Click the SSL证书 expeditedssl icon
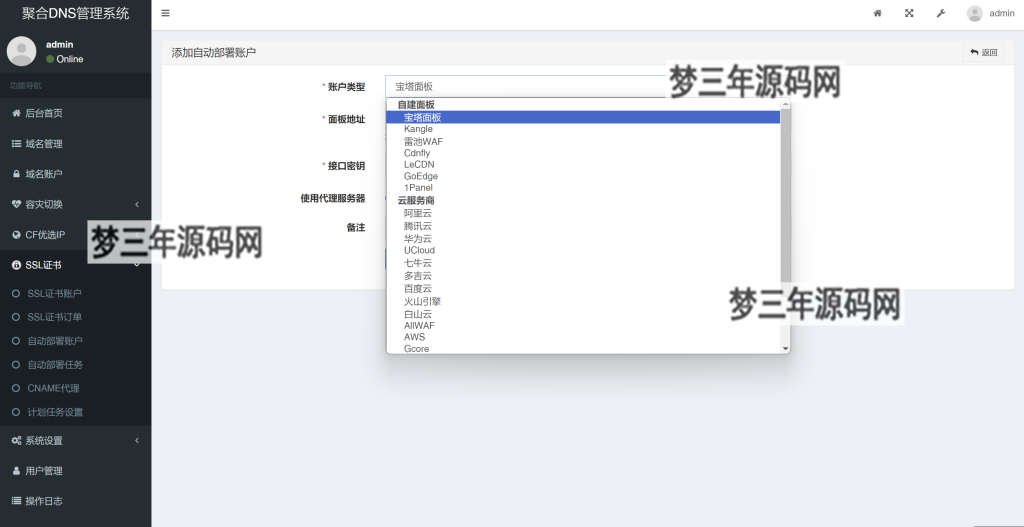 coord(16,265)
